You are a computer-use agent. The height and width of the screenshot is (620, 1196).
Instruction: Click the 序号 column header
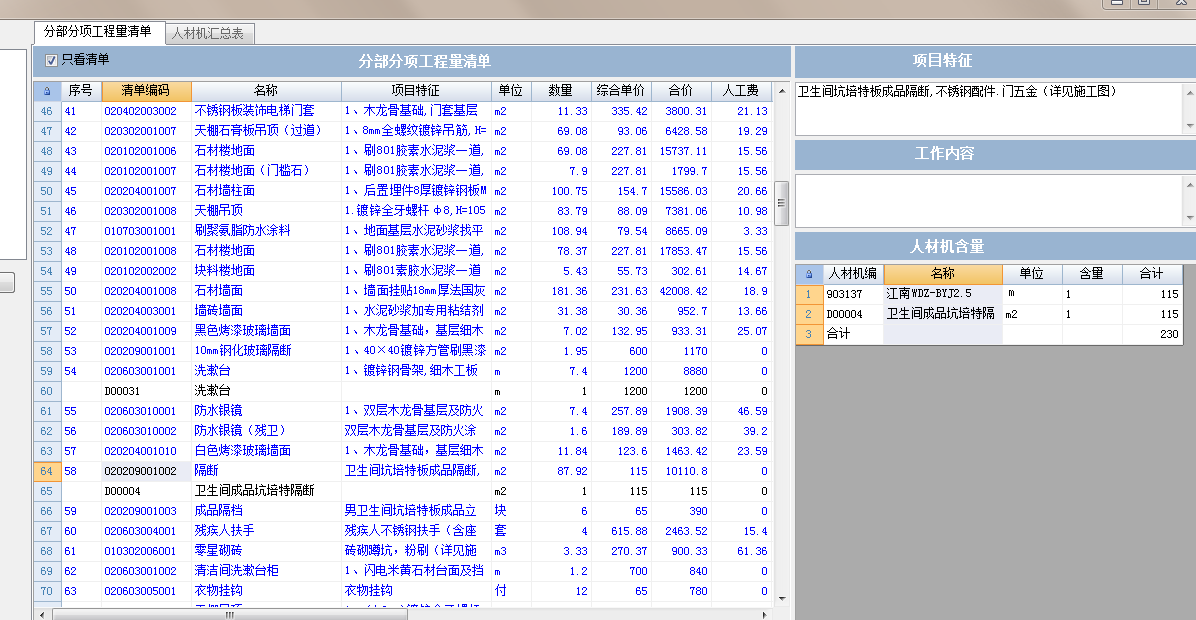pos(80,91)
